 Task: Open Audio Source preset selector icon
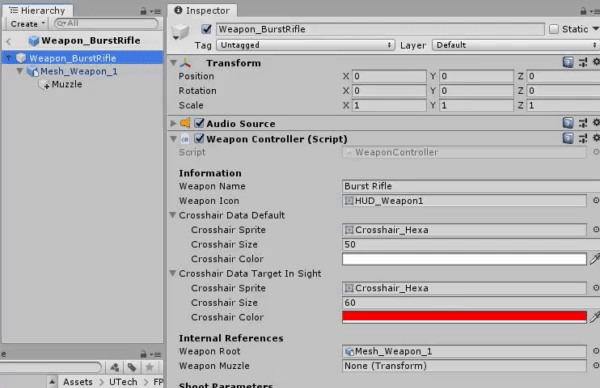click(583, 123)
